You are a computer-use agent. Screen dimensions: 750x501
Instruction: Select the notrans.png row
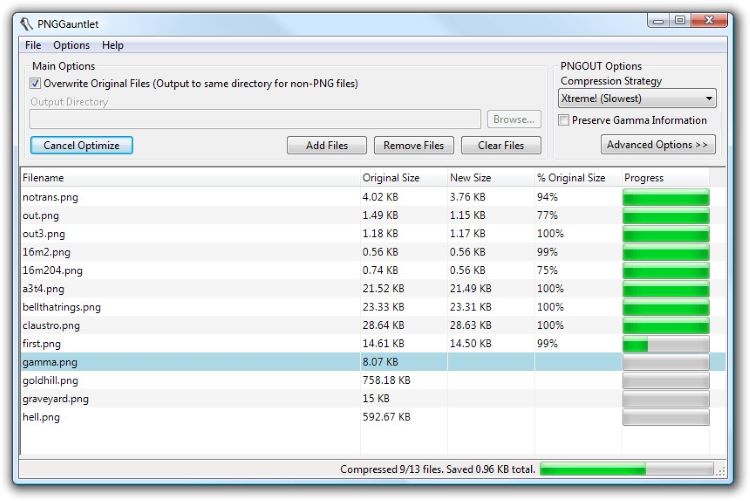pyautogui.click(x=373, y=197)
